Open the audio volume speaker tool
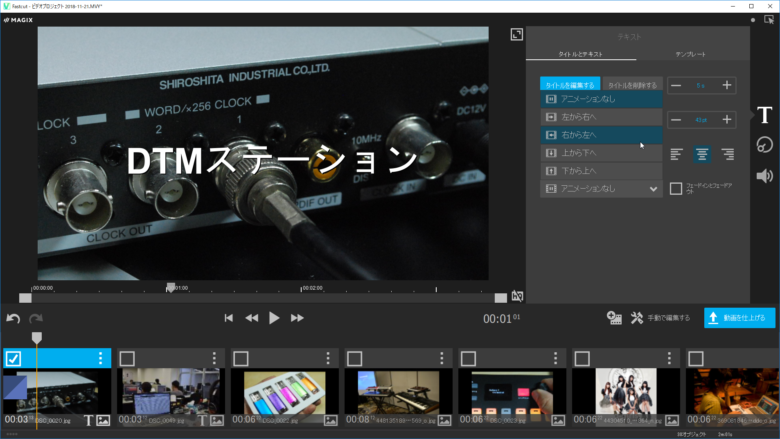780x439 pixels. point(764,176)
